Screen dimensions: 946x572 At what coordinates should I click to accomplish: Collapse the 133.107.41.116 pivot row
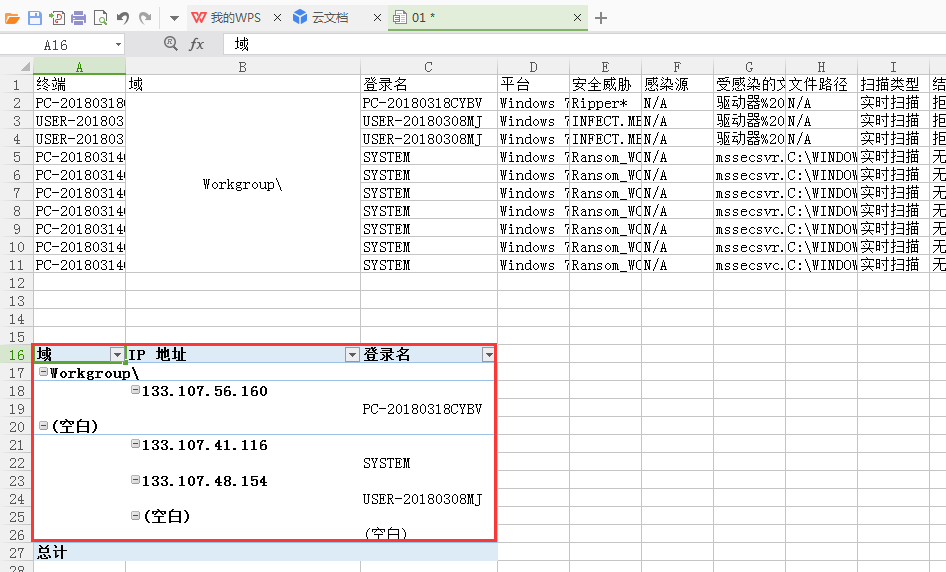(x=135, y=444)
